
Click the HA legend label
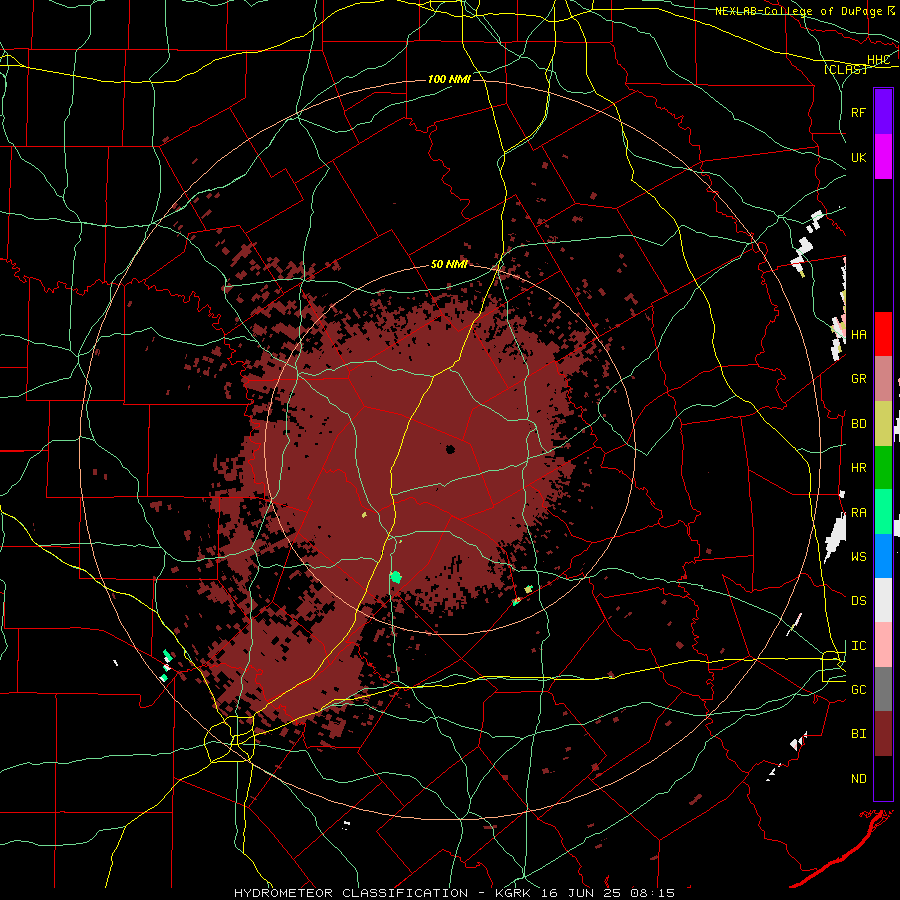click(858, 335)
